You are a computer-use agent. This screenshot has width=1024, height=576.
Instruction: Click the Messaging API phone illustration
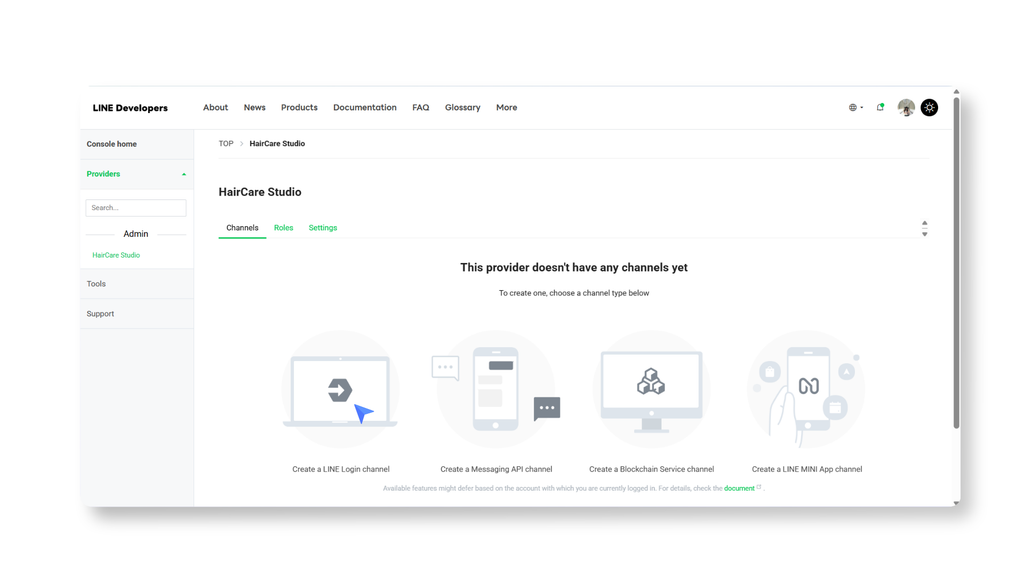coord(496,389)
